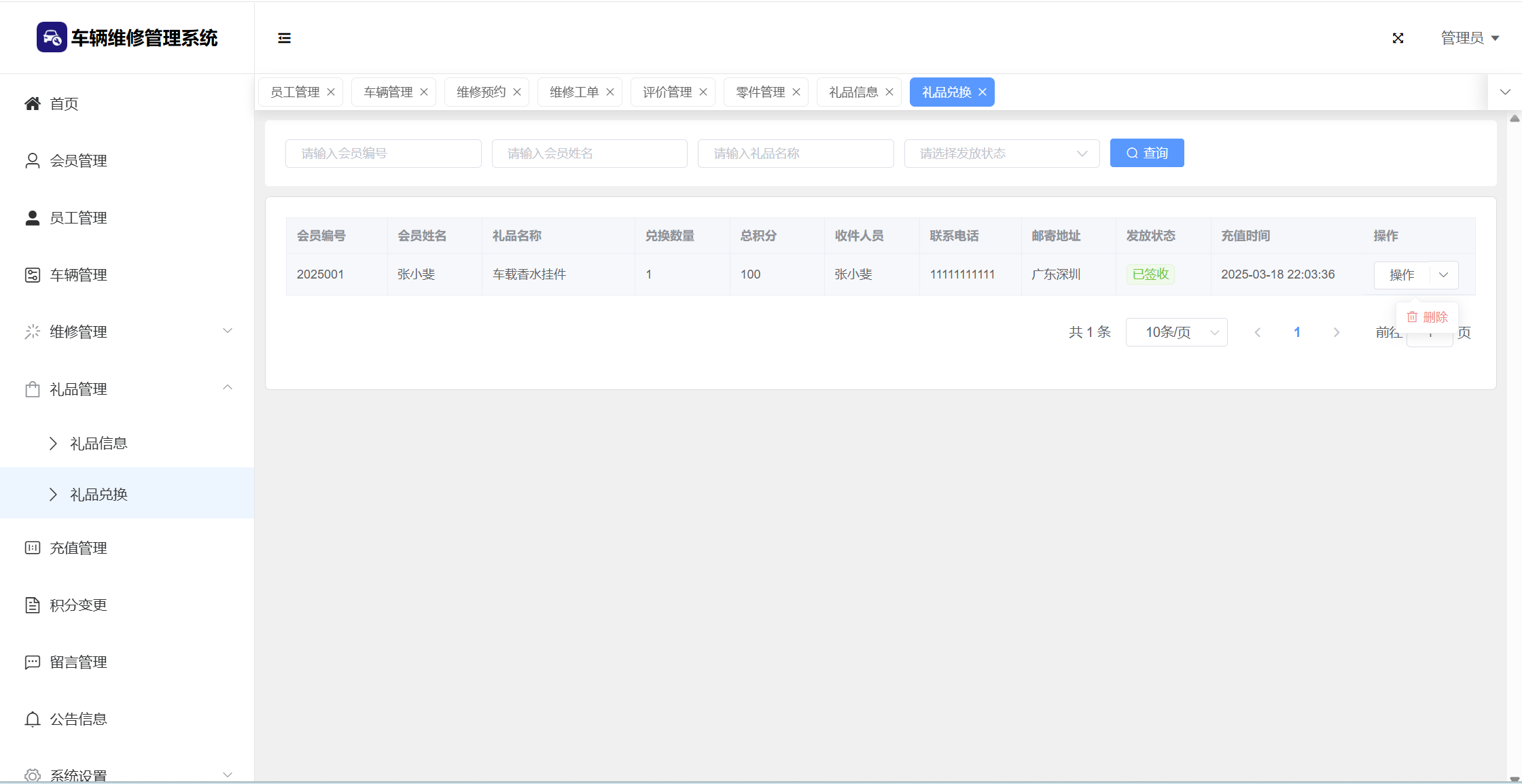Click the 积分变更 document icon
This screenshot has width=1522, height=784.
pyautogui.click(x=32, y=605)
